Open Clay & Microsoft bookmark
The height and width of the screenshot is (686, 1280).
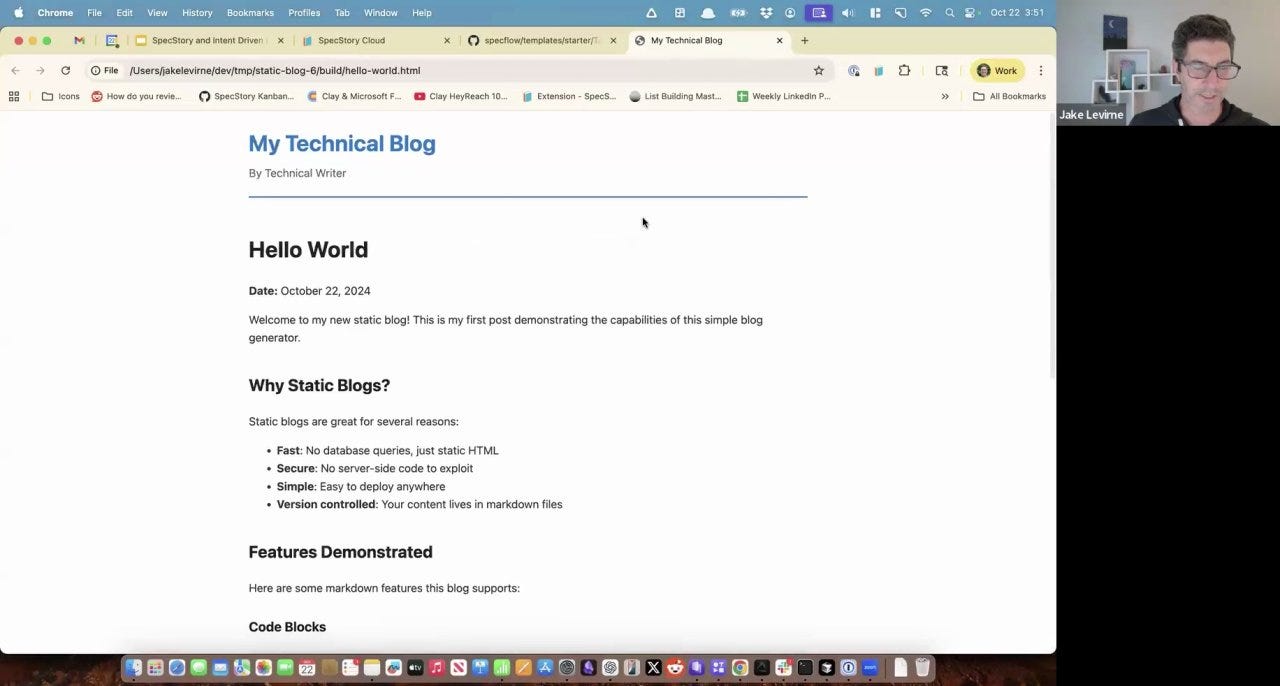coord(354,96)
